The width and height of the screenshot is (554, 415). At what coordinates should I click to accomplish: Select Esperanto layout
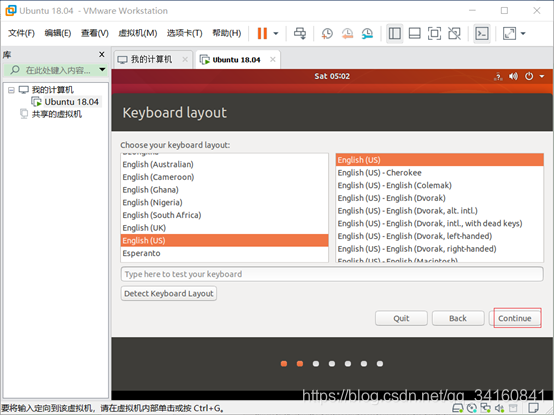224,253
